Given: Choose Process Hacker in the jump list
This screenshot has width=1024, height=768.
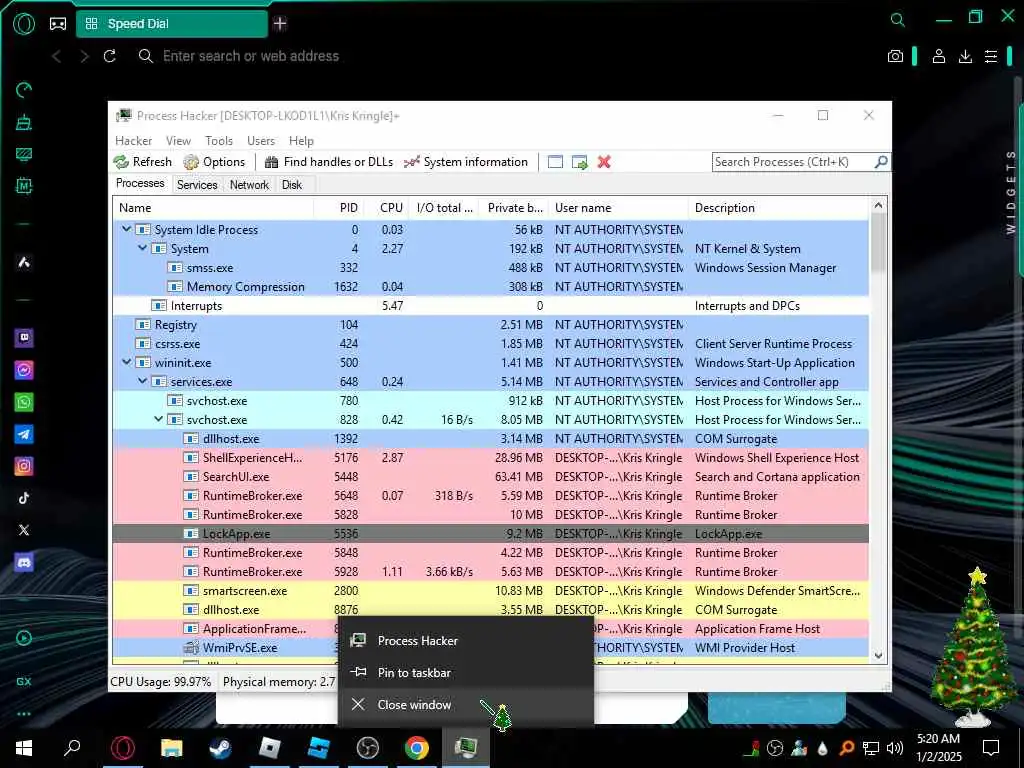Looking at the screenshot, I should point(466,641).
